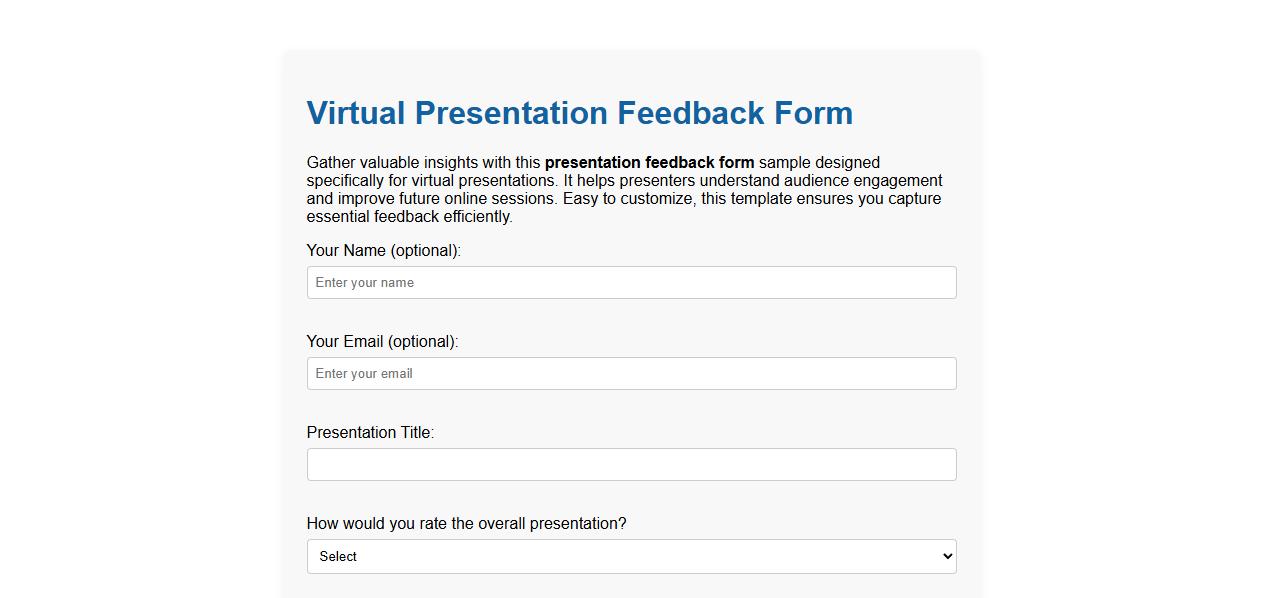The image size is (1263, 598).
Task: Click the dropdown chevron arrow on the Select menu
Action: 946,556
